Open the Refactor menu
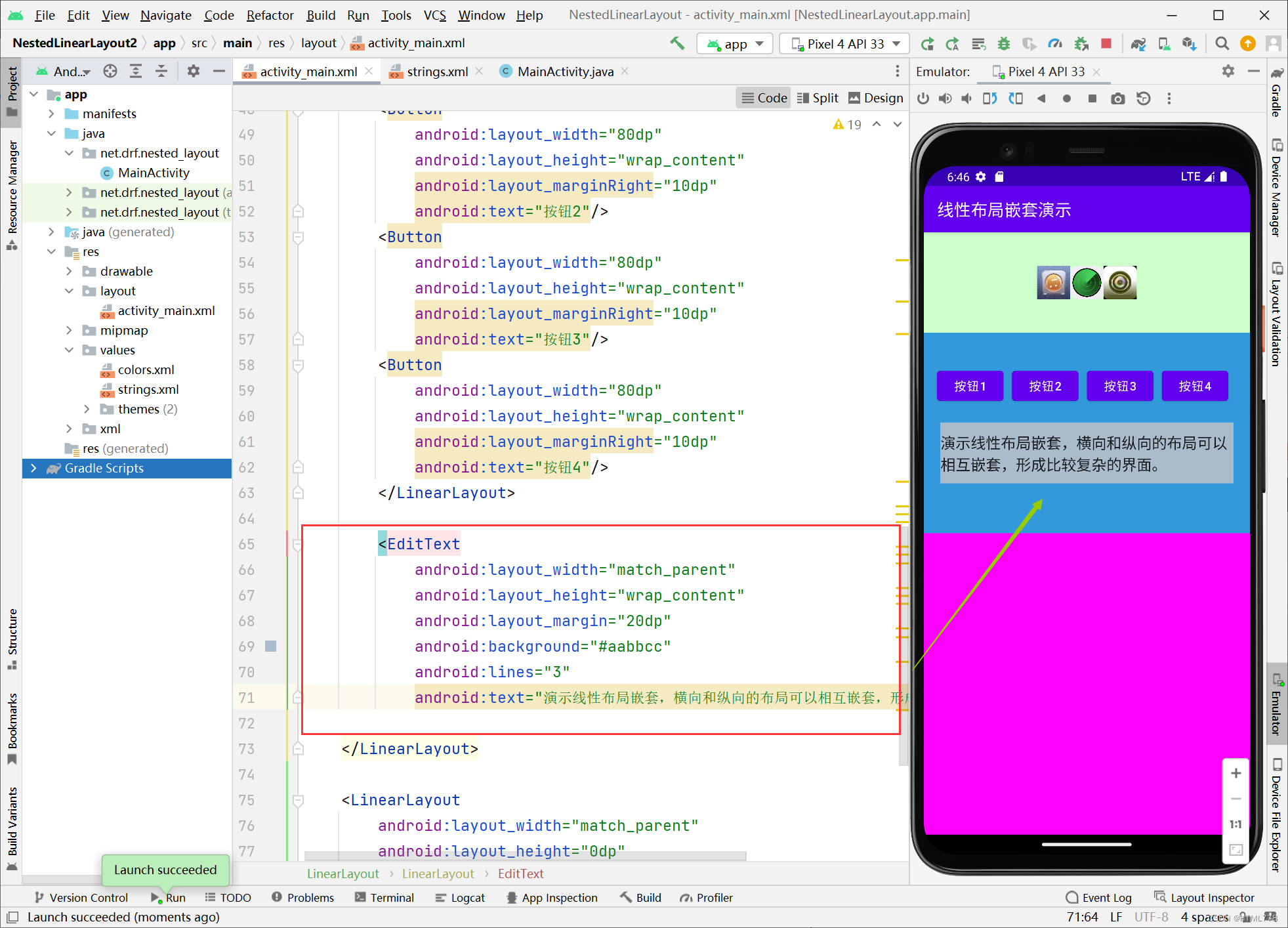 click(270, 14)
